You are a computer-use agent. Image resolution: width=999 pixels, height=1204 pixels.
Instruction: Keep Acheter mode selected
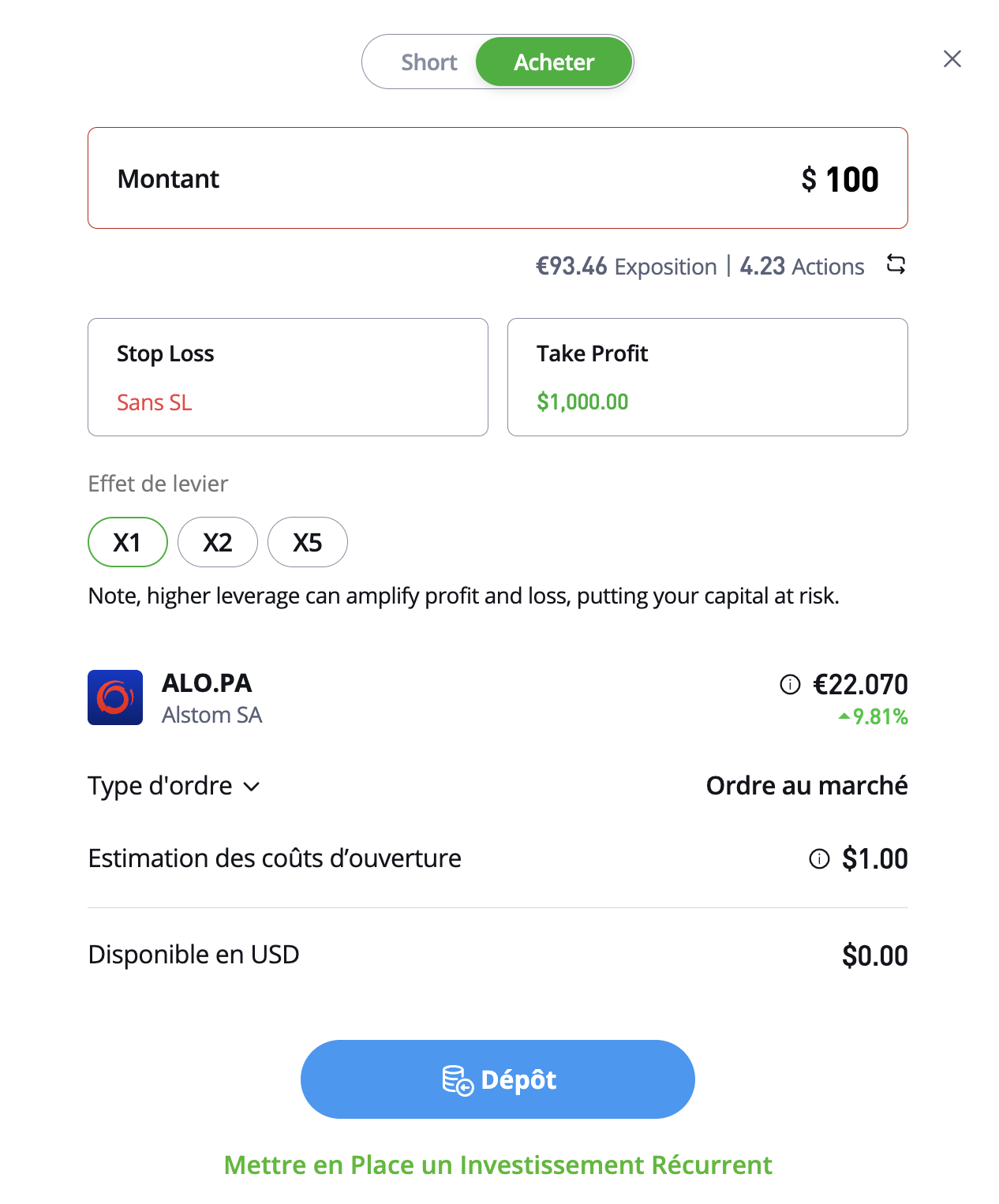click(553, 62)
